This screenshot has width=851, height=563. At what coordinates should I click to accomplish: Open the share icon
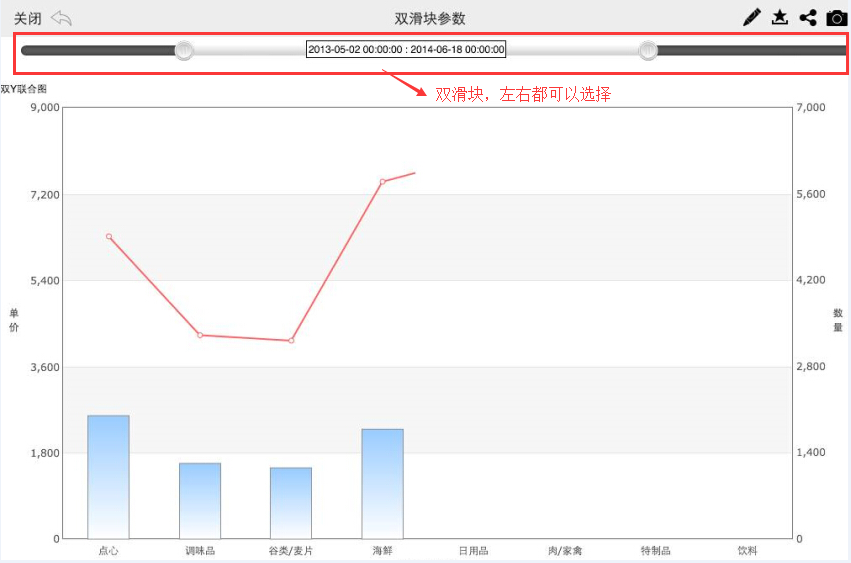point(808,17)
